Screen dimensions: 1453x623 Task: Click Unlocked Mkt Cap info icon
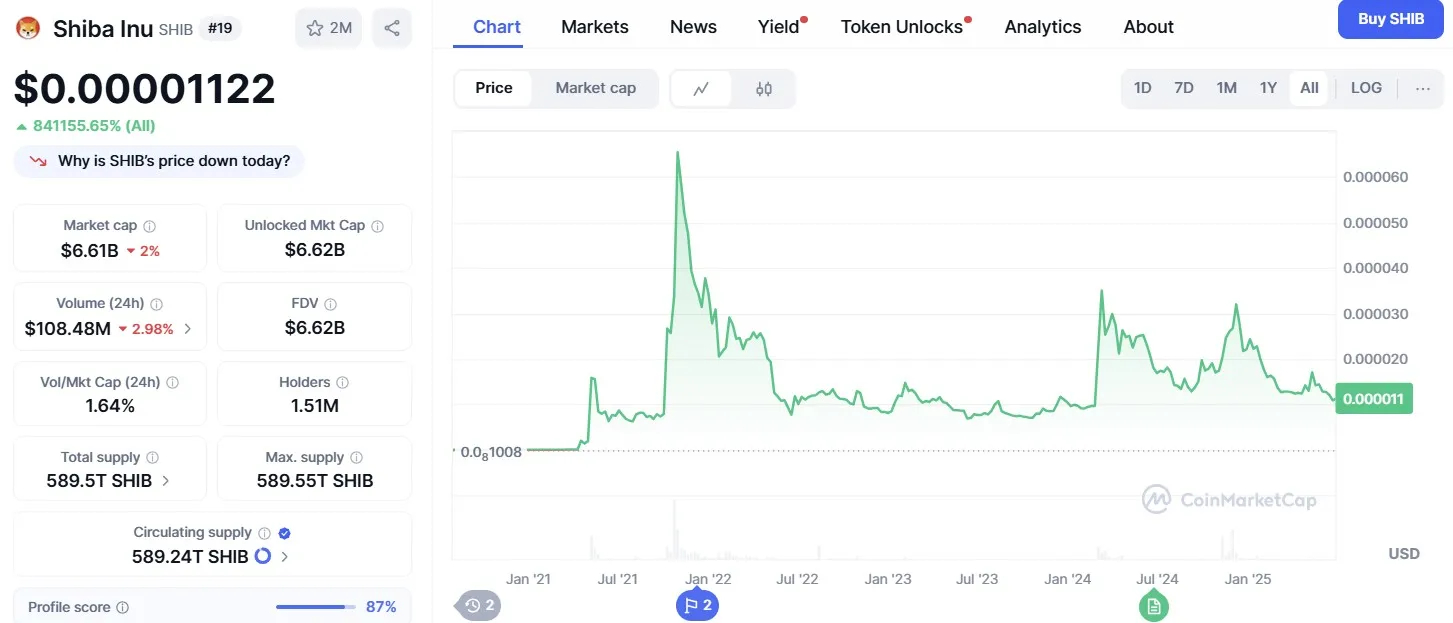377,226
